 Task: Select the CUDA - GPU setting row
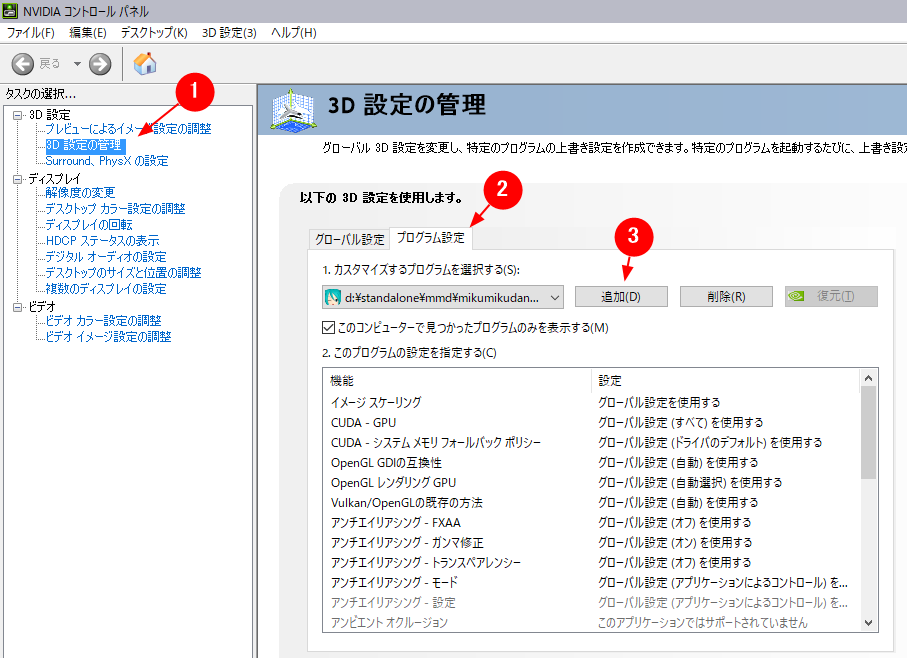(x=591, y=423)
